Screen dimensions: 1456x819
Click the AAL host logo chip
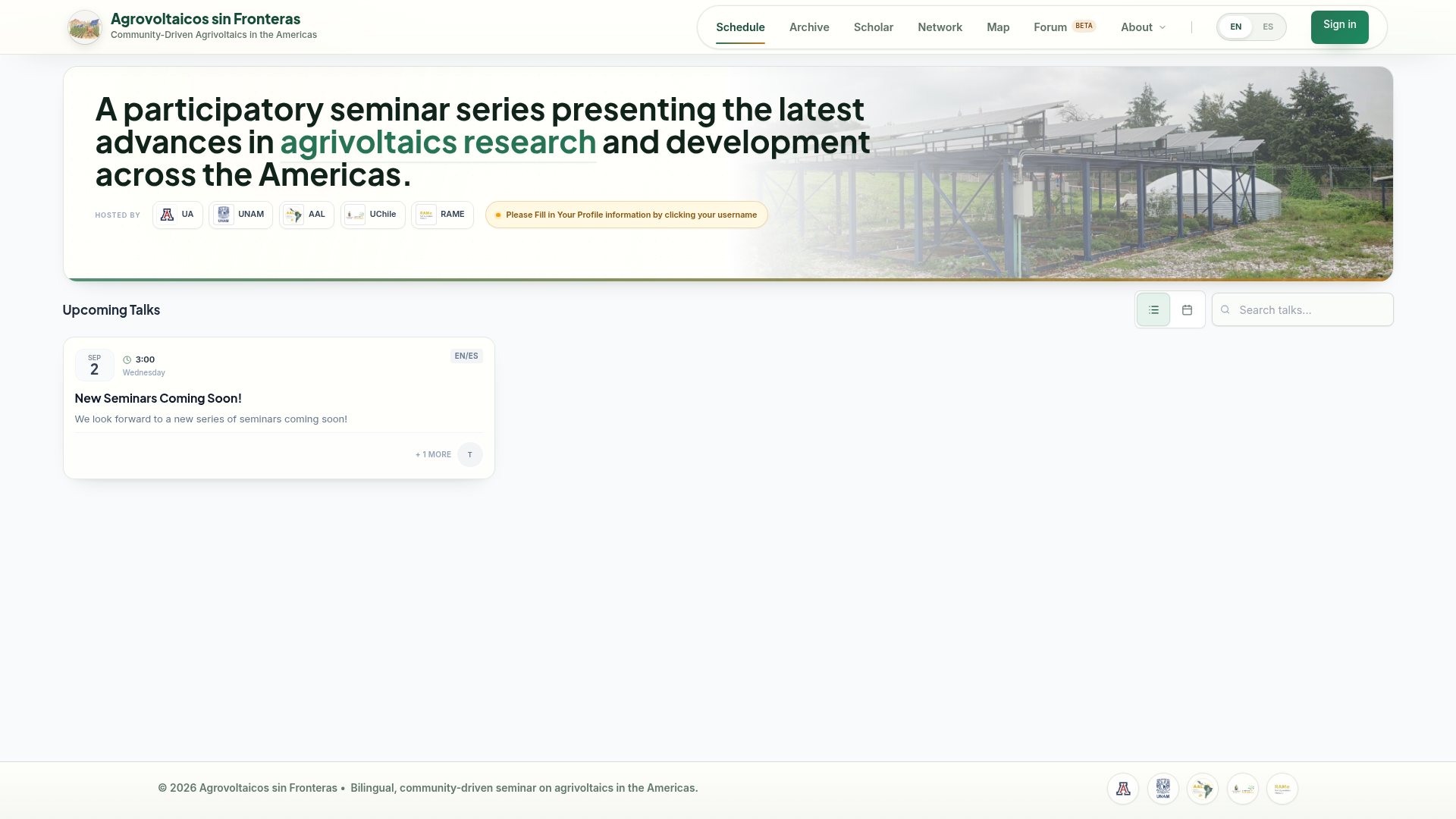(x=306, y=215)
